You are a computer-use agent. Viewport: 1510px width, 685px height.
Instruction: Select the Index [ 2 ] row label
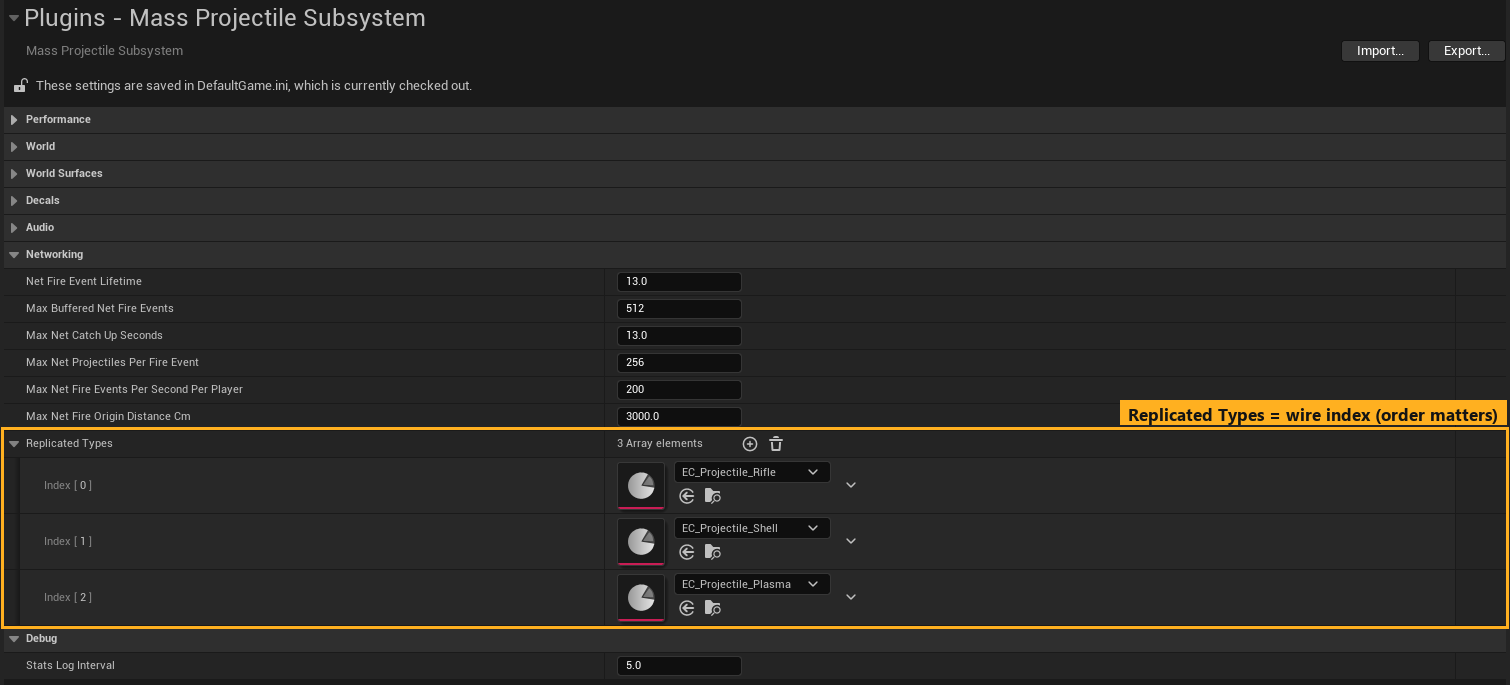(70, 598)
